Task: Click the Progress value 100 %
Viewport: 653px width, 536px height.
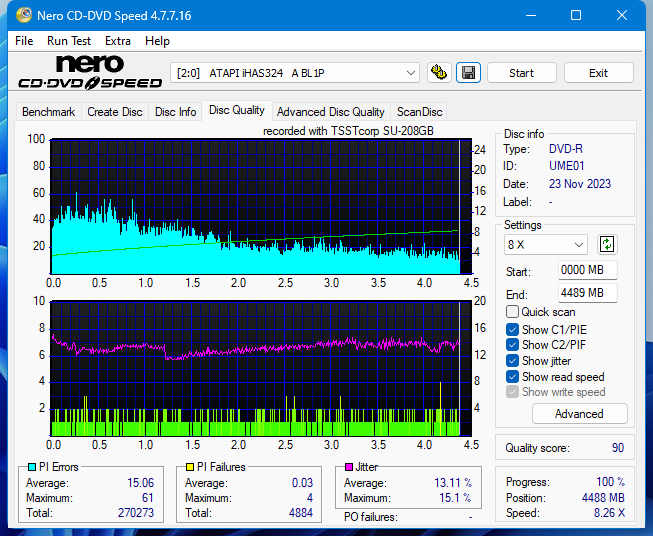Action: coord(611,482)
